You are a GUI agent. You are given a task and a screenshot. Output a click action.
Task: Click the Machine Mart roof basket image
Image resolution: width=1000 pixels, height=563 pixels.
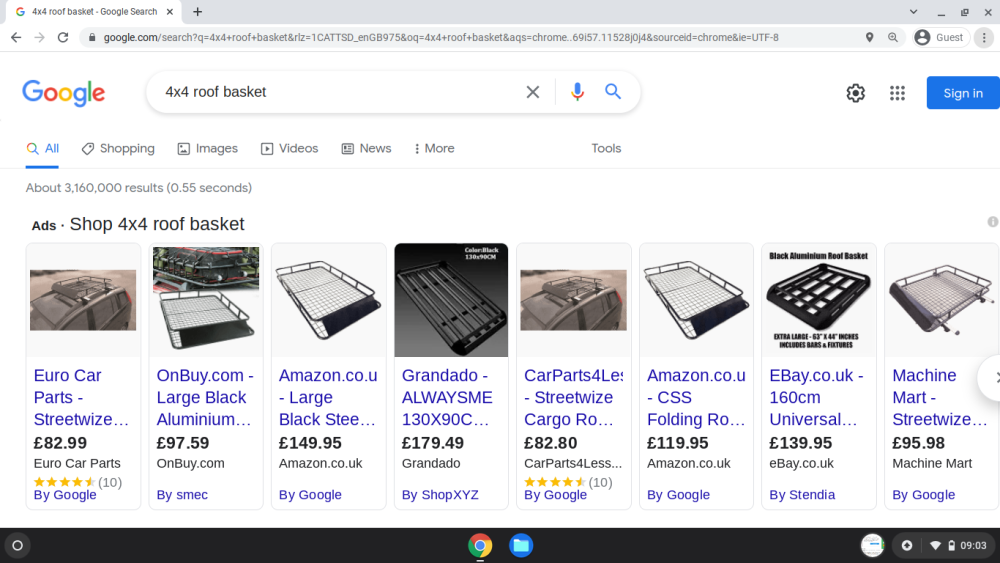click(x=941, y=300)
